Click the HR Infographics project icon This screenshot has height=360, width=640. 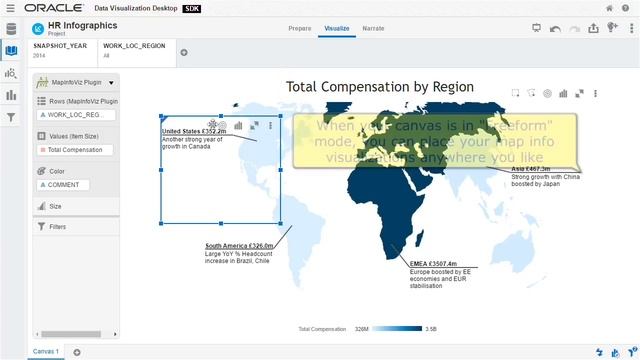pos(38,29)
